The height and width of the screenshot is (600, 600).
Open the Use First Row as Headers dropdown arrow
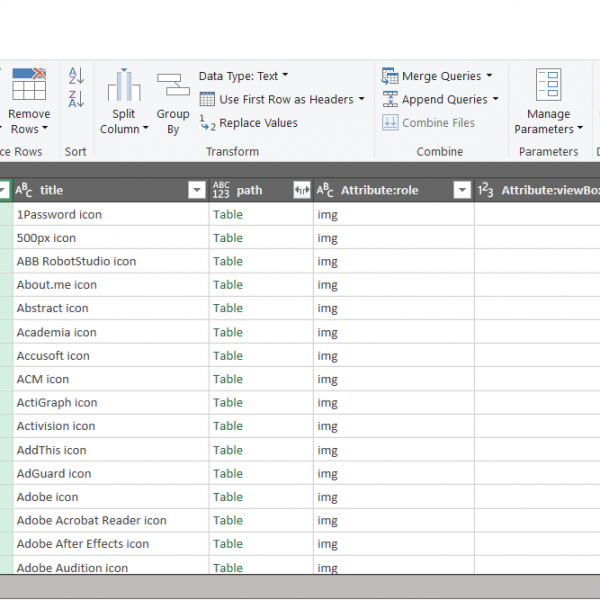point(362,99)
